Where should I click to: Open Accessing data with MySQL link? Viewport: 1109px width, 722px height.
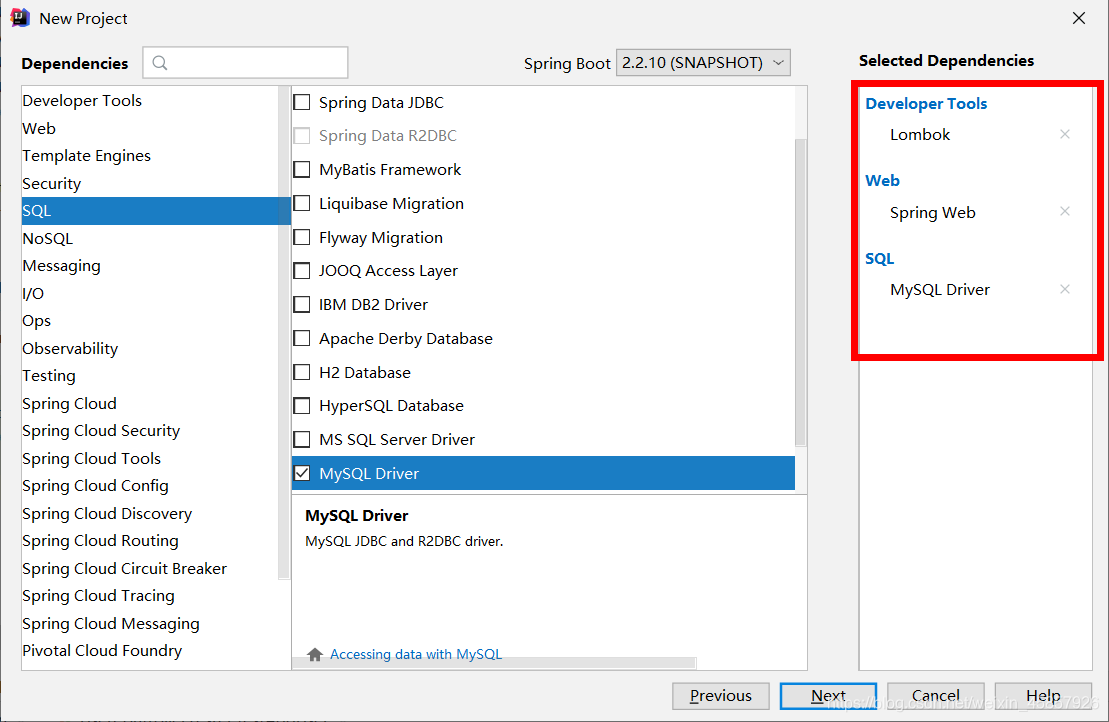pos(416,654)
